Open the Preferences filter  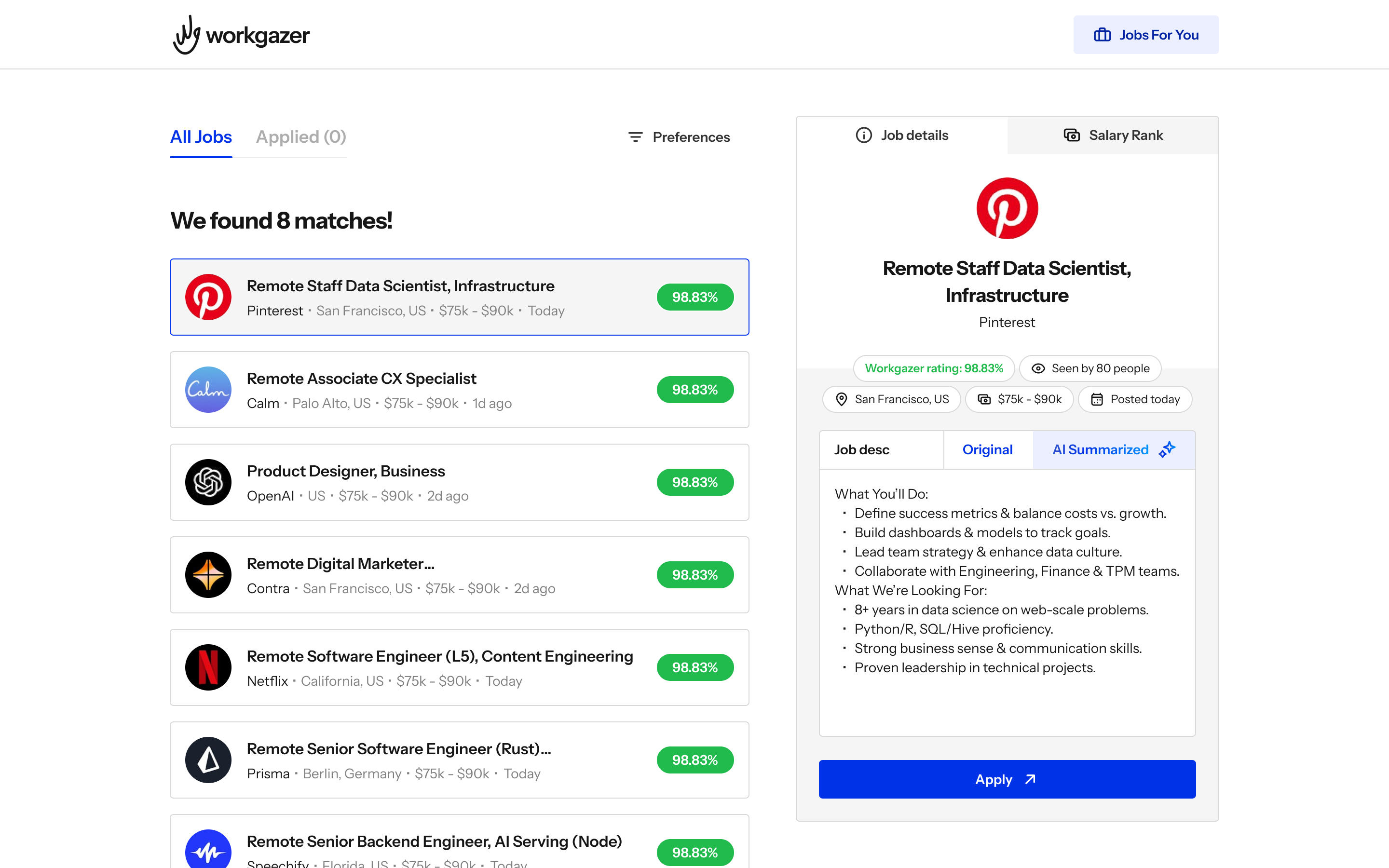[679, 137]
